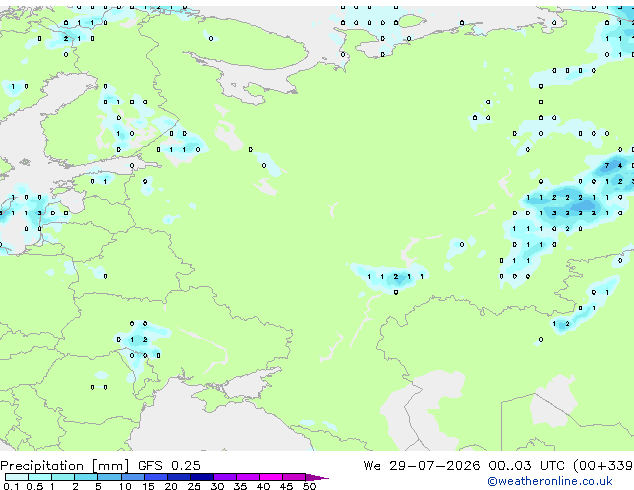634x490 pixels.
Task: Open the weatheronline.co.uk copyright link
Action: tap(550, 481)
